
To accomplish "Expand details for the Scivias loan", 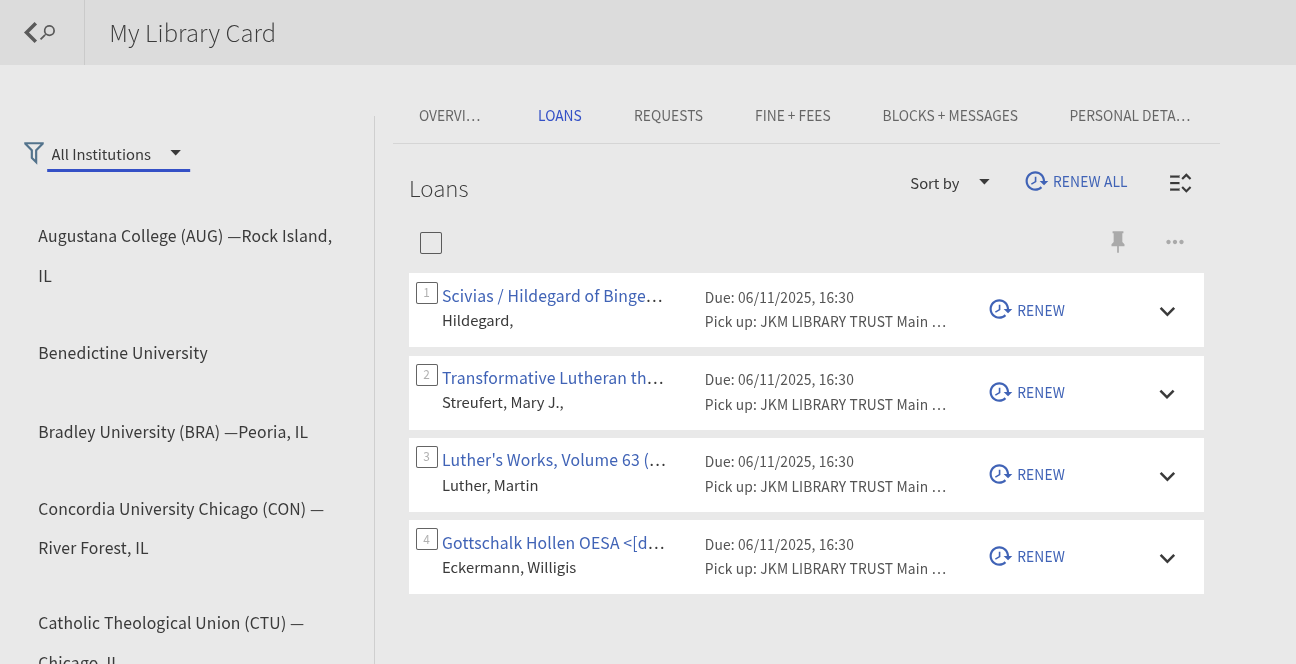I will pyautogui.click(x=1167, y=311).
